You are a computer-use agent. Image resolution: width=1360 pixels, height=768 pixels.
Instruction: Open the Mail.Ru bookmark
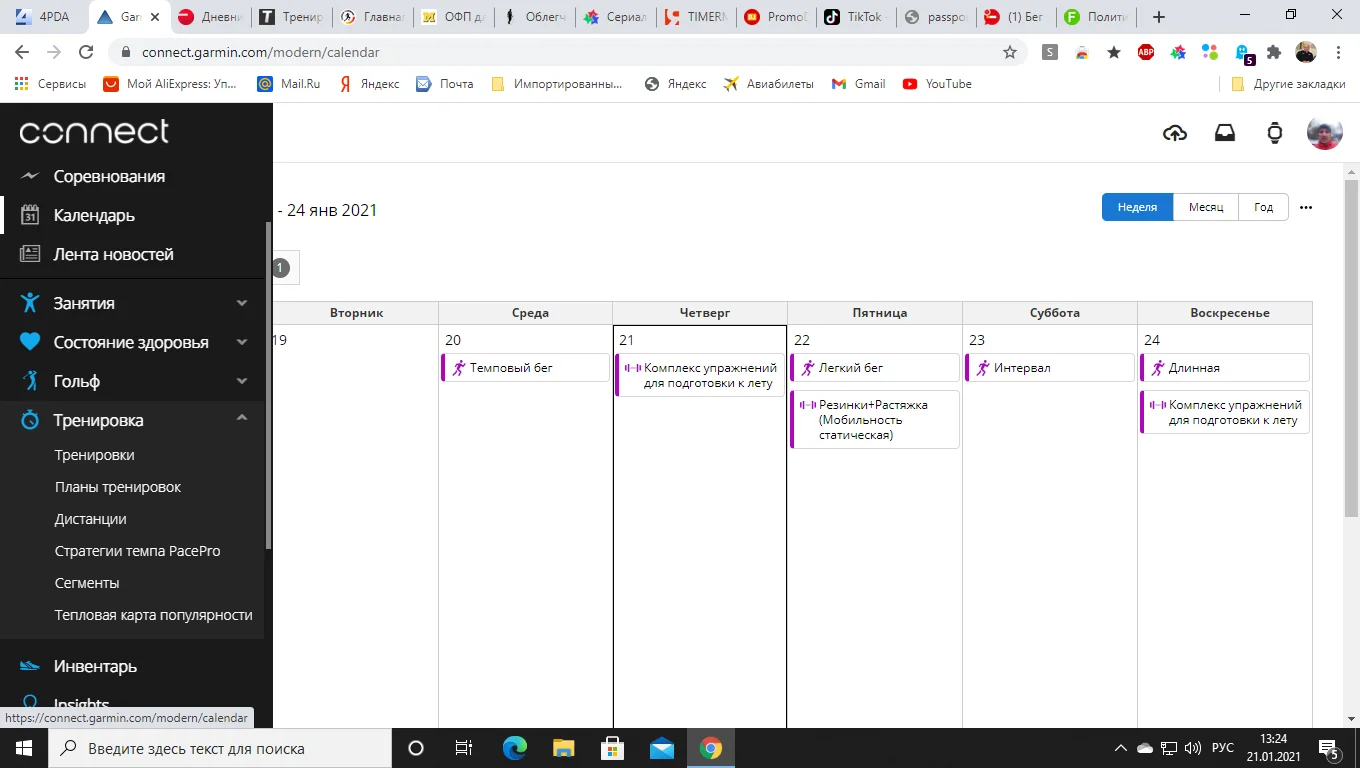(289, 84)
